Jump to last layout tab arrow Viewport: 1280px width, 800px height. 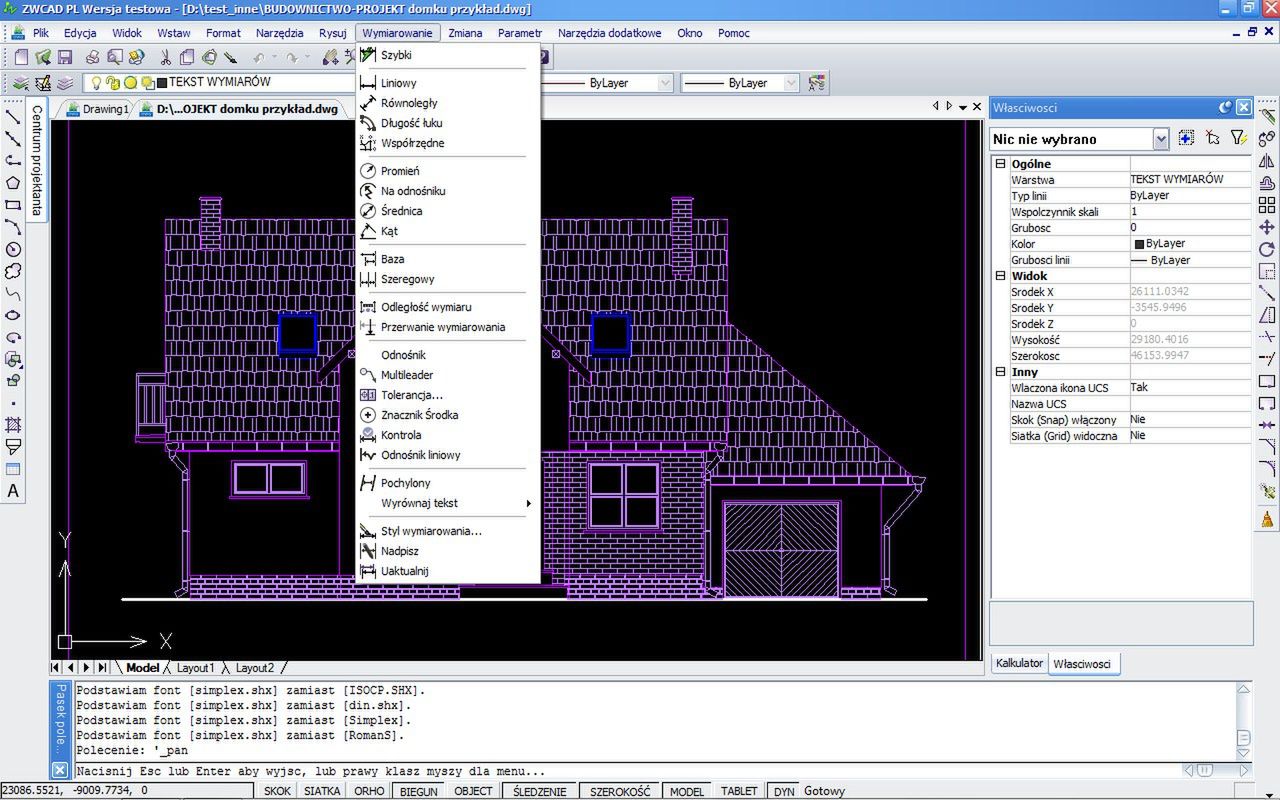coord(103,668)
